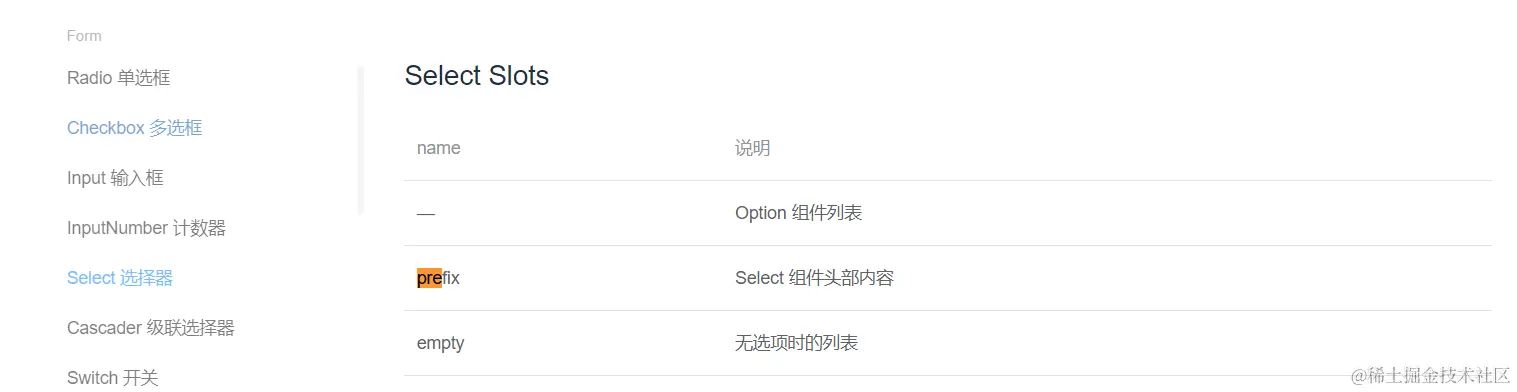Screen dimensions: 1517x392
Task: Click the 无选项时的列表 description cell
Action: pos(796,343)
